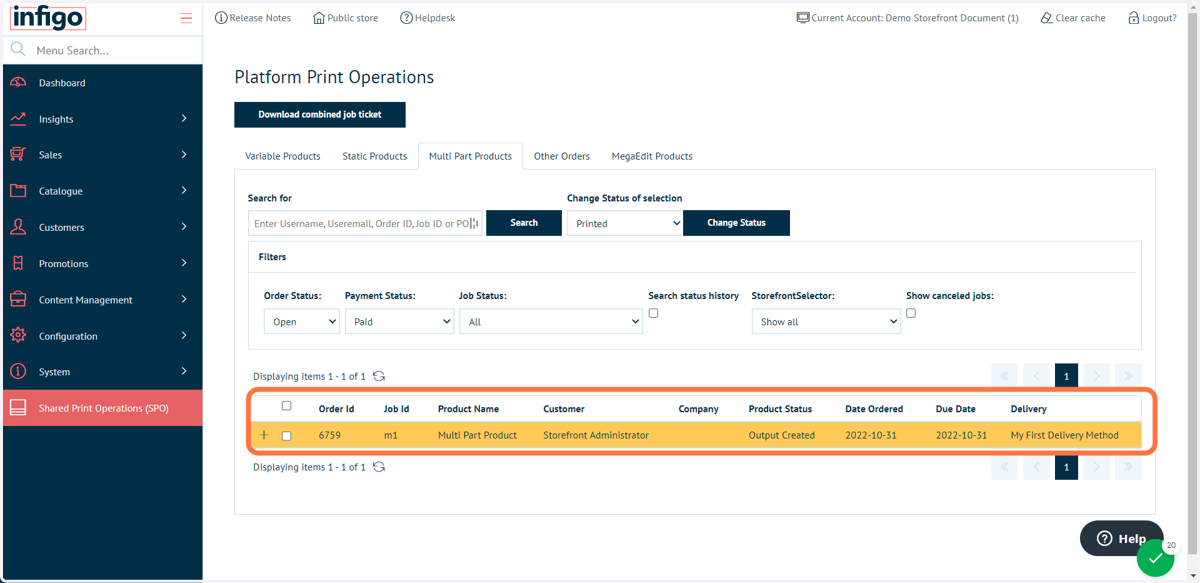Click the System info icon
1200x583 pixels.
point(18,372)
